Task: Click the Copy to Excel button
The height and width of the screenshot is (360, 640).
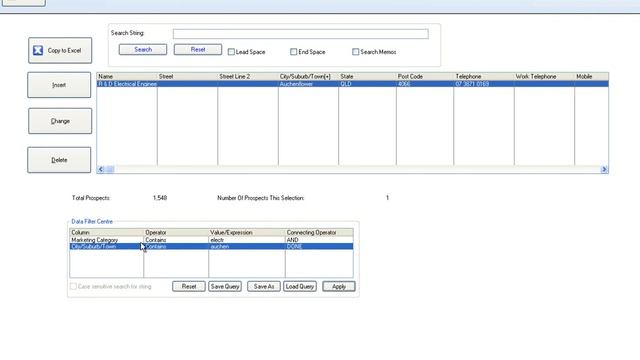Action: [60, 51]
